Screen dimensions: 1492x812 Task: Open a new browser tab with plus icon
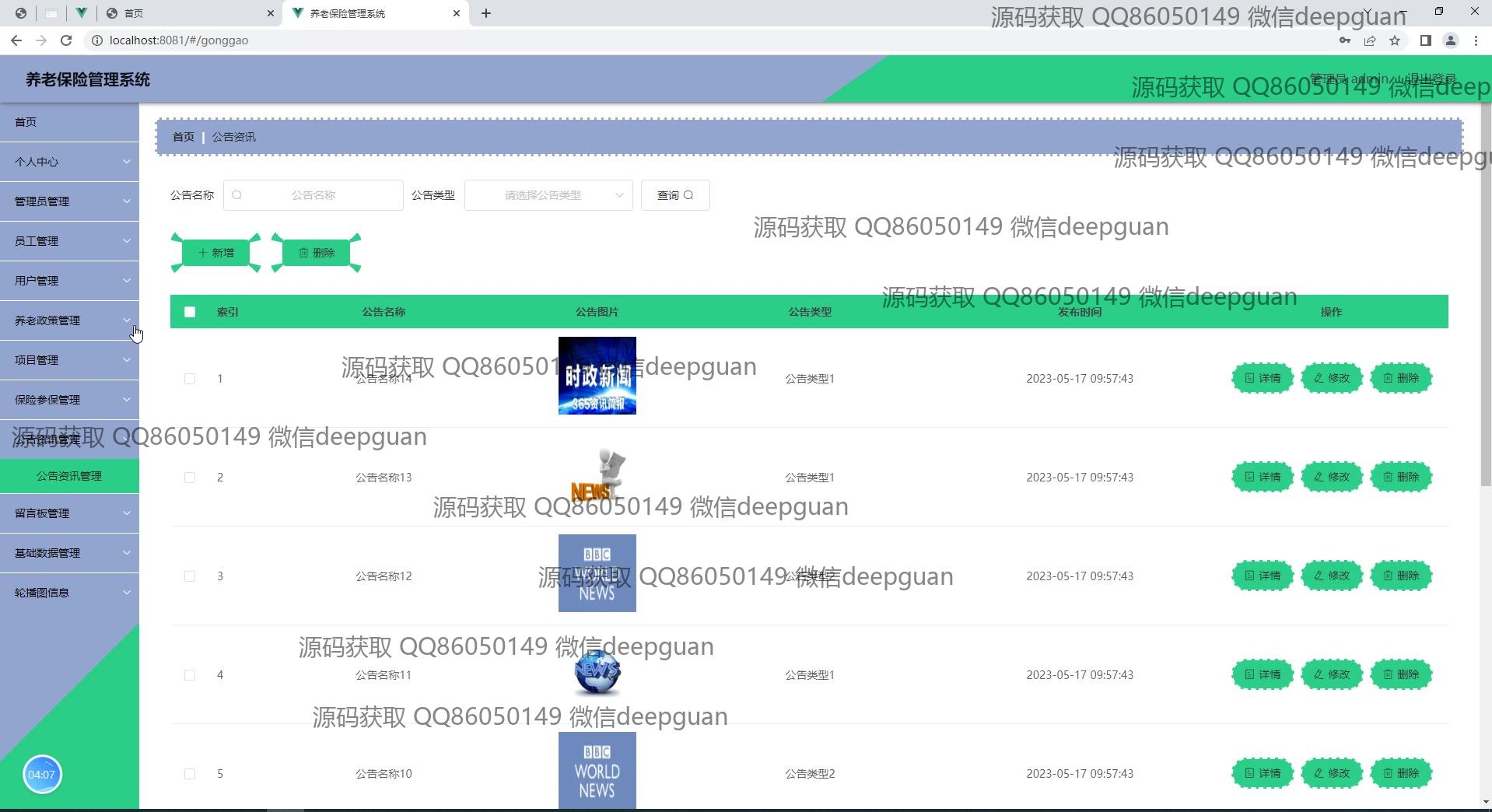tap(486, 13)
